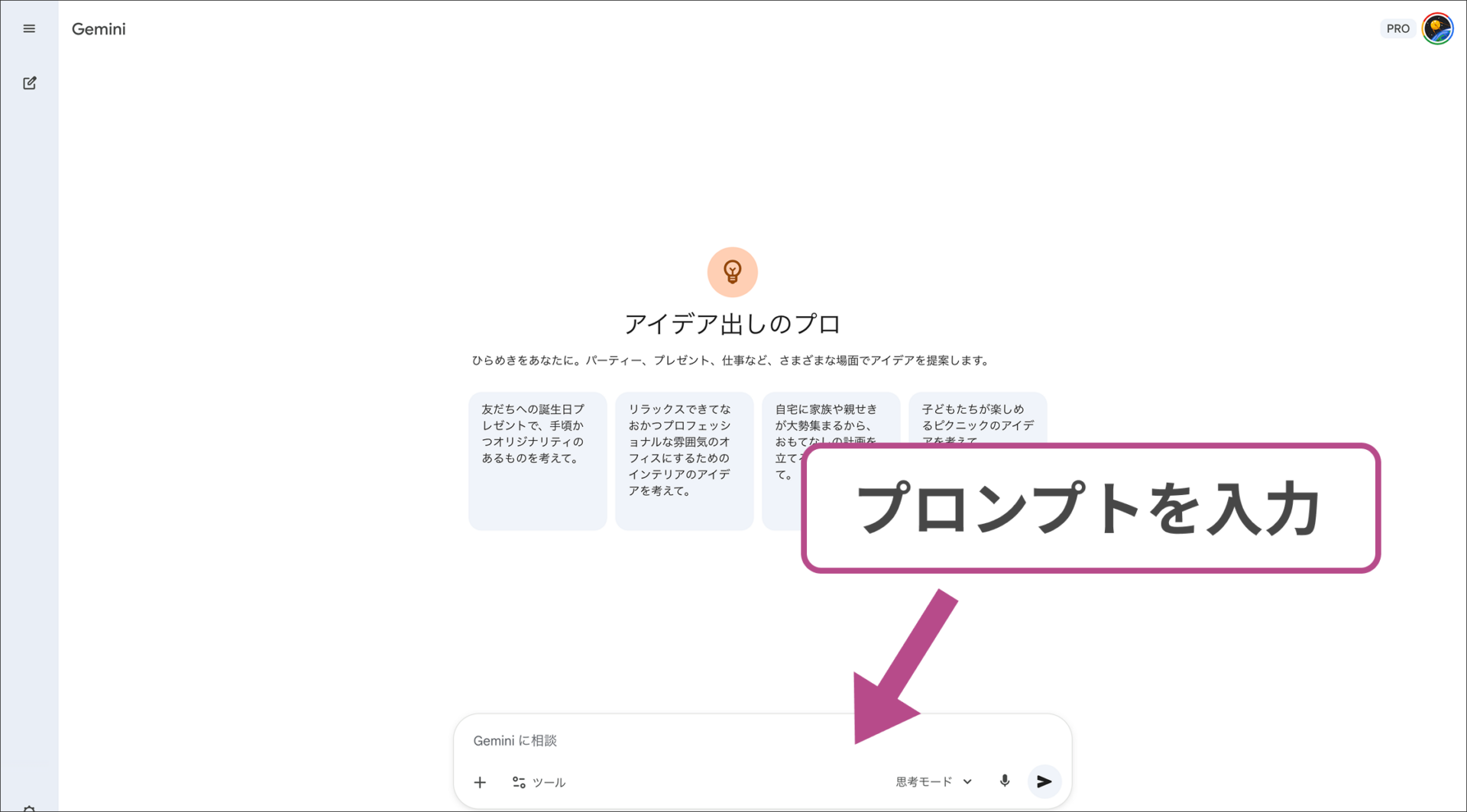
Task: Send the prompt with the send arrow icon
Action: point(1044,781)
